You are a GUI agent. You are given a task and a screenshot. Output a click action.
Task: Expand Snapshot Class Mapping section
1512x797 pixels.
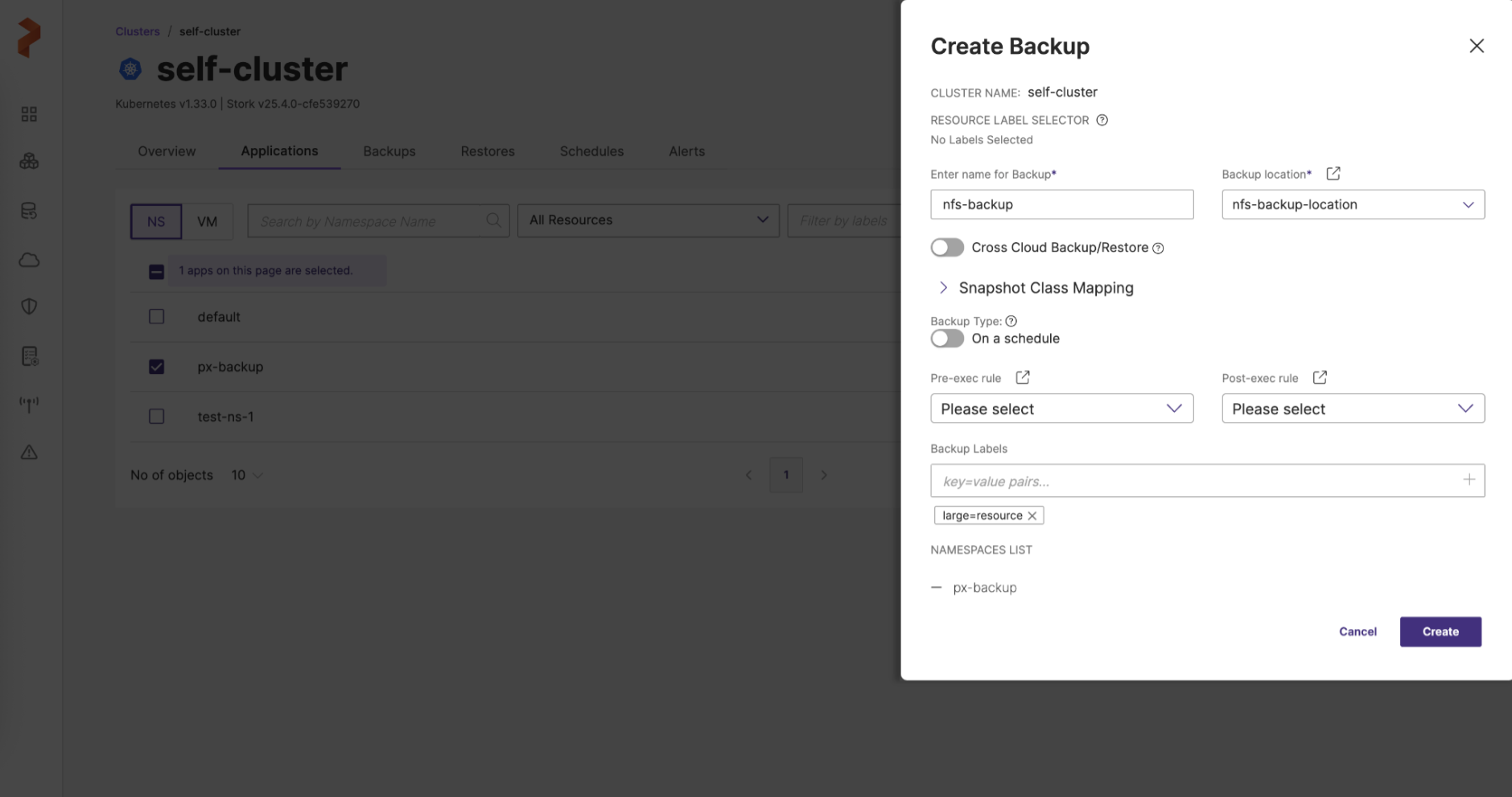944,288
